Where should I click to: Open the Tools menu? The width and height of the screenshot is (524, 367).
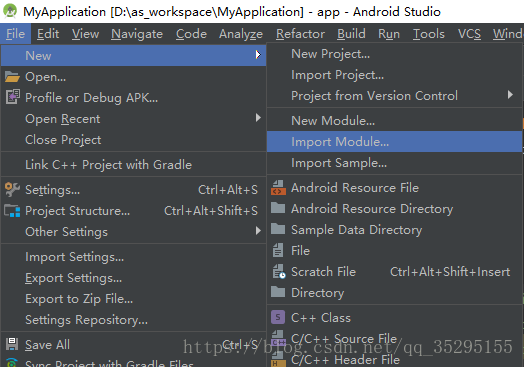(x=428, y=34)
